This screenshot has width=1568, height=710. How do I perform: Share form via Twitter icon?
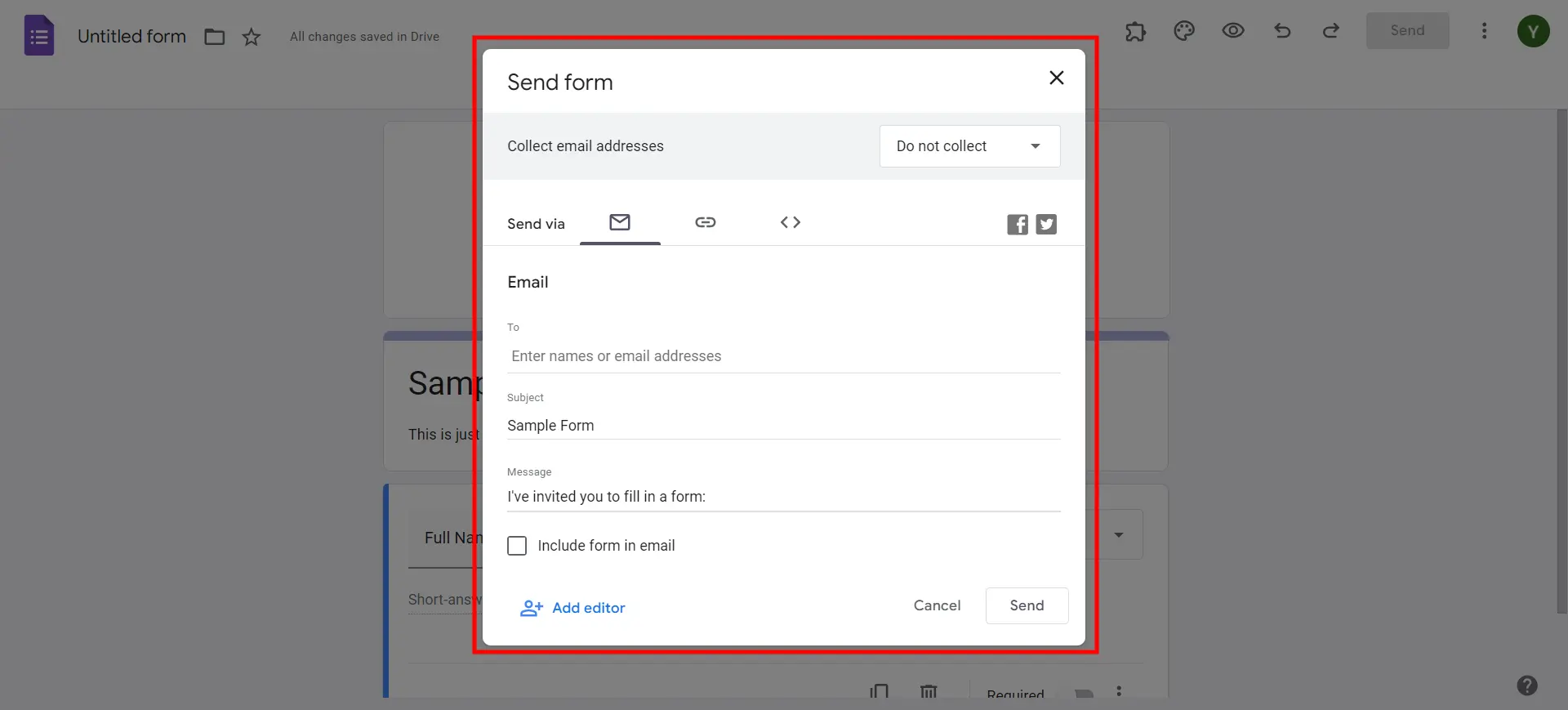tap(1046, 225)
